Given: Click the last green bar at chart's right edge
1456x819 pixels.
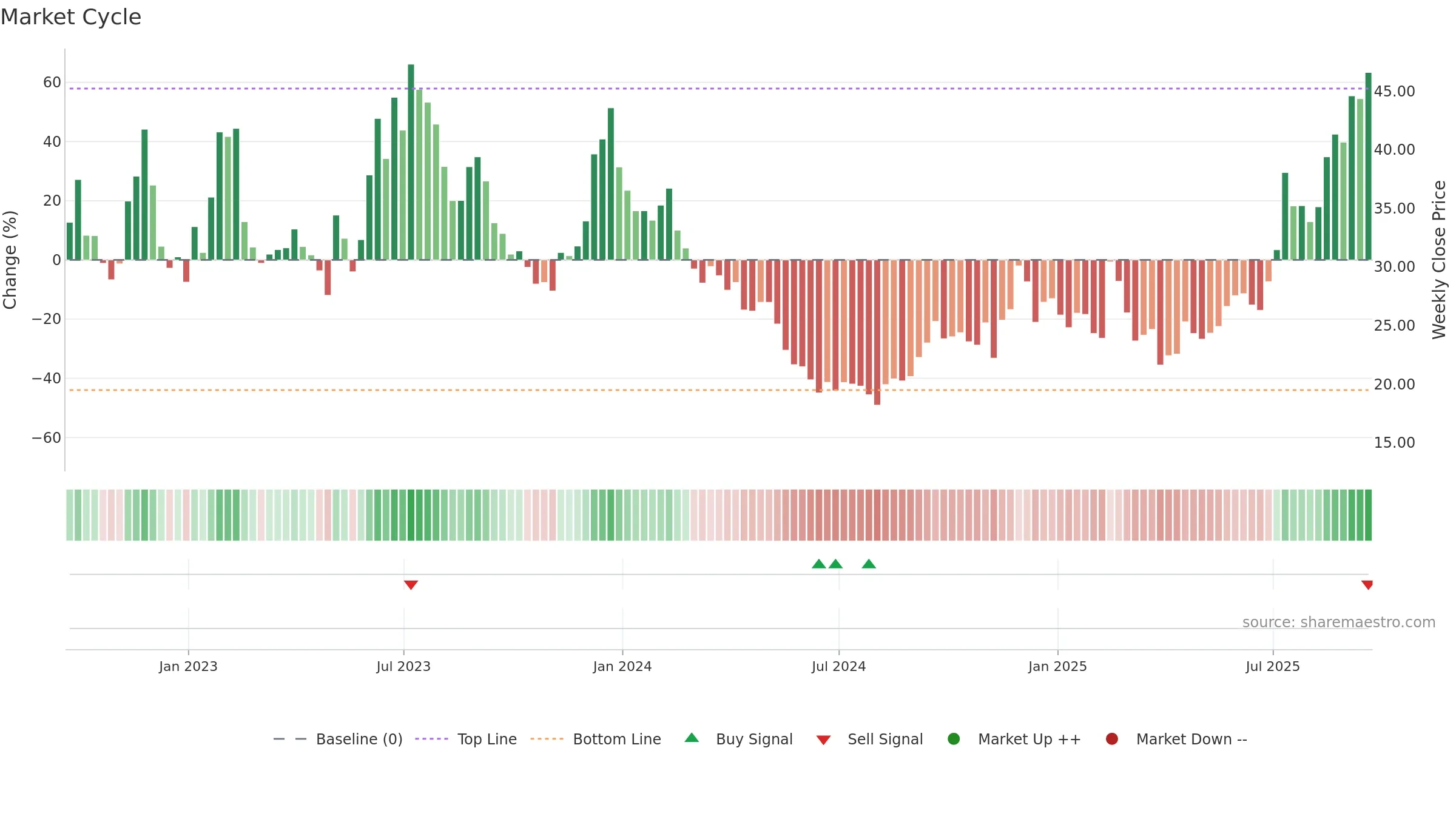Looking at the screenshot, I should click(1368, 166).
